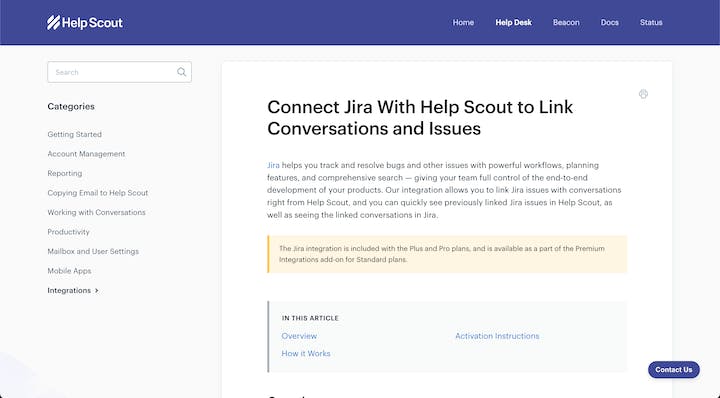Click the Categories heading

click(71, 107)
